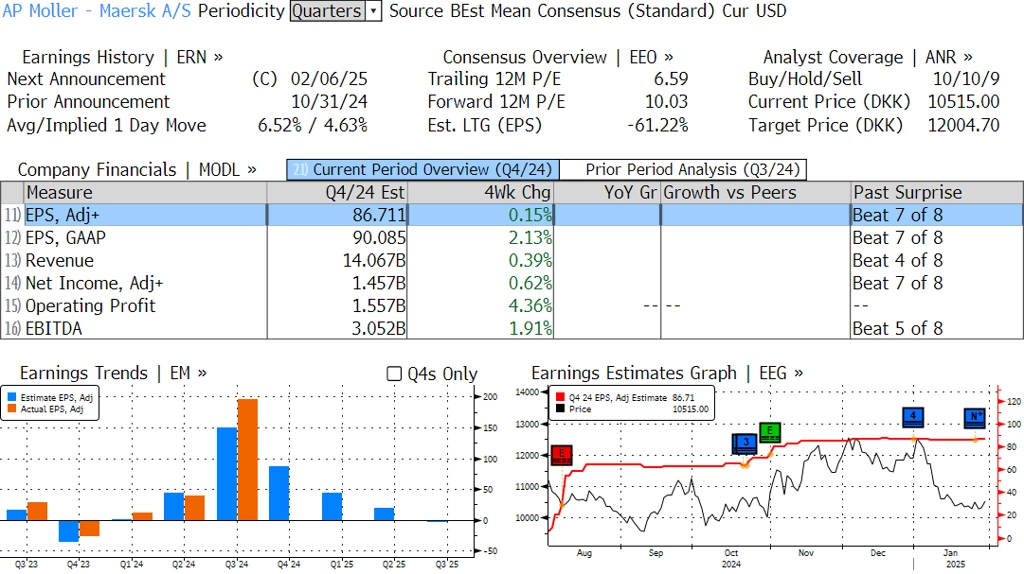
Task: Open Earnings Trends EM link
Action: pos(113,373)
